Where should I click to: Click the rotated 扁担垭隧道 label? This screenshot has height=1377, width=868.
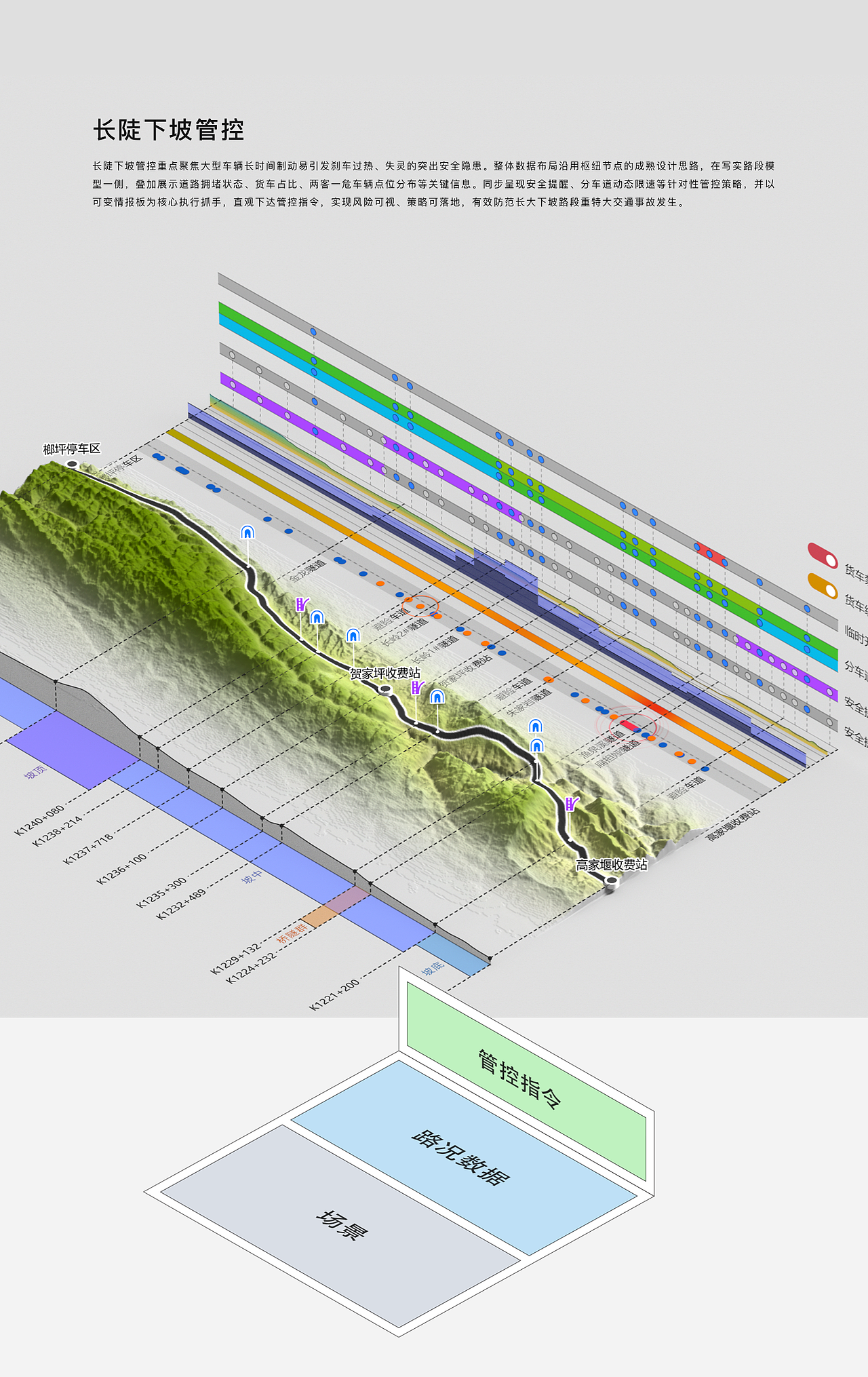pos(618,754)
